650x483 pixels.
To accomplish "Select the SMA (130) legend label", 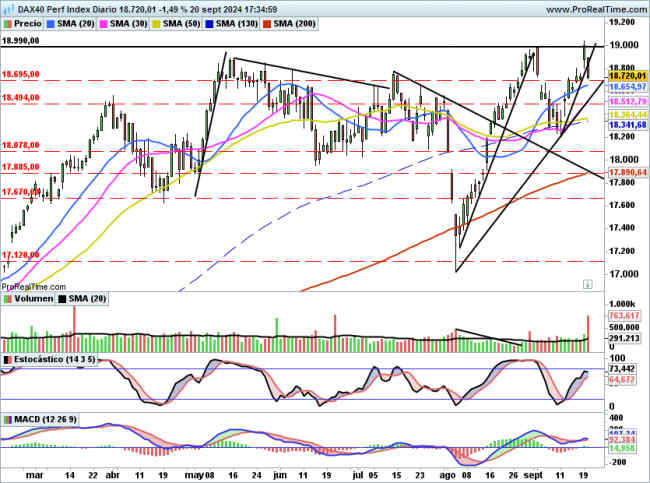I will click(x=237, y=24).
